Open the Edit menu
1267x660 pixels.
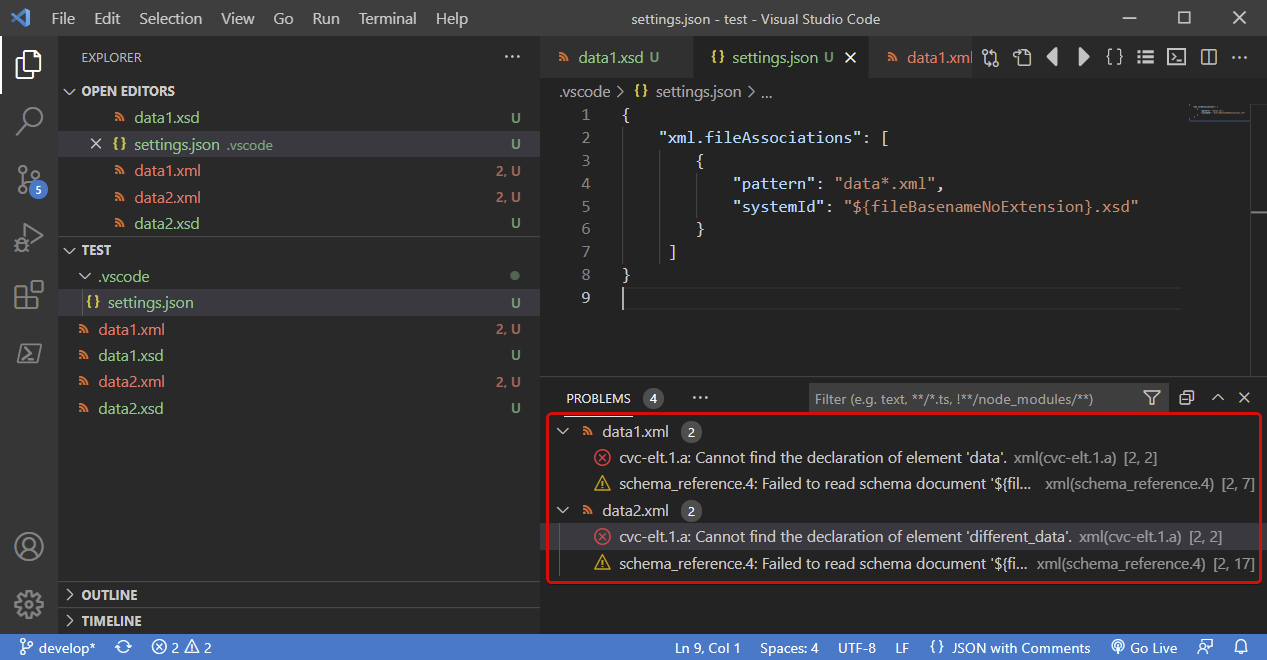[107, 18]
